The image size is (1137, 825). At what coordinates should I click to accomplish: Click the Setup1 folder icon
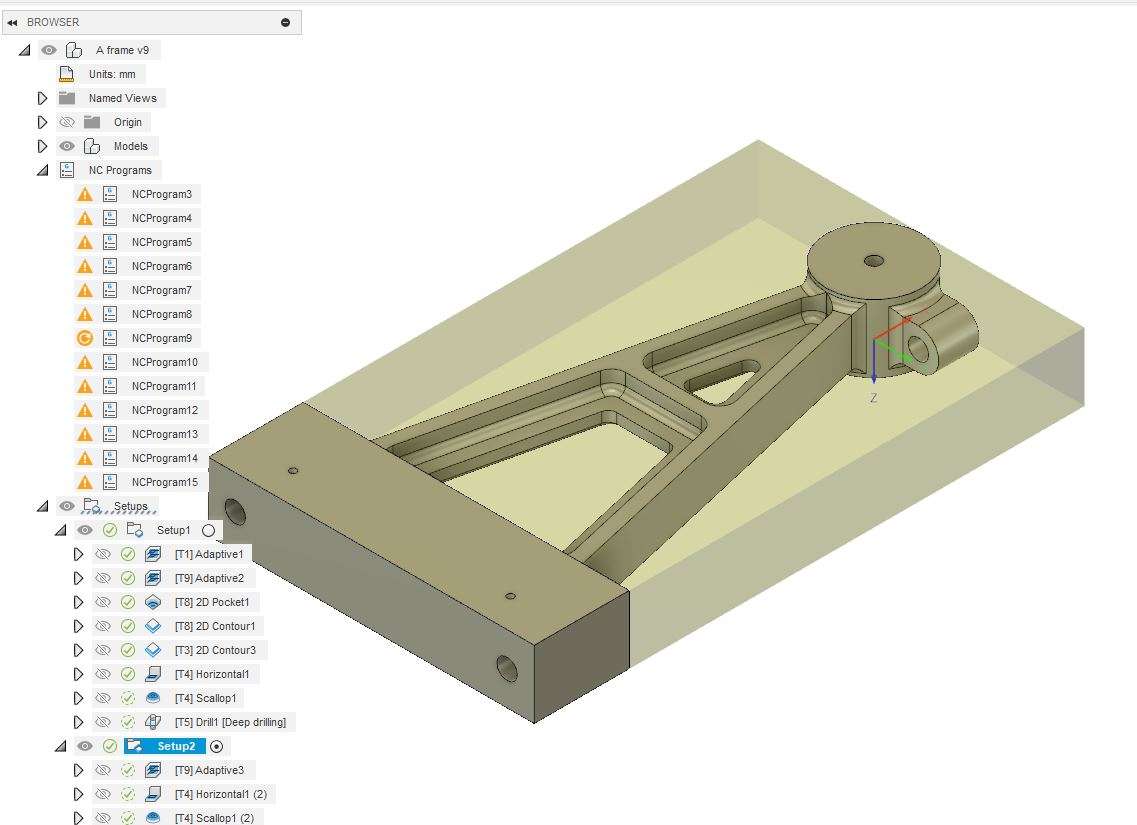tap(135, 530)
